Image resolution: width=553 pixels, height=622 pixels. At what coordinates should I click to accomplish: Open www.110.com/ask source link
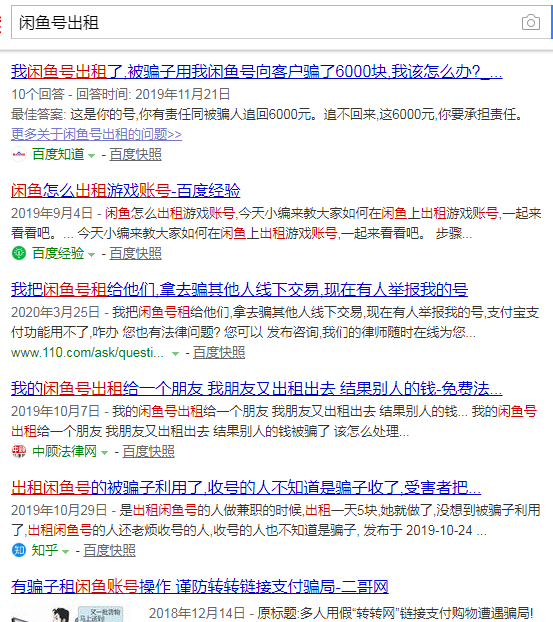pyautogui.click(x=87, y=353)
